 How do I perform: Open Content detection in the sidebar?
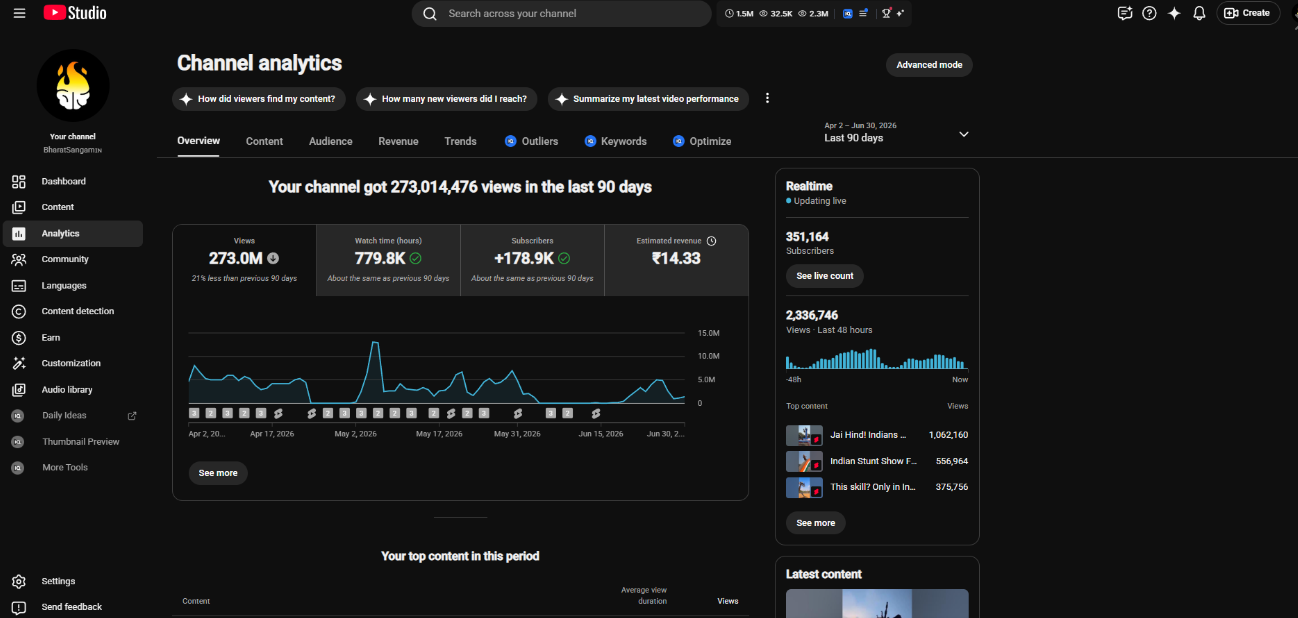click(x=71, y=311)
